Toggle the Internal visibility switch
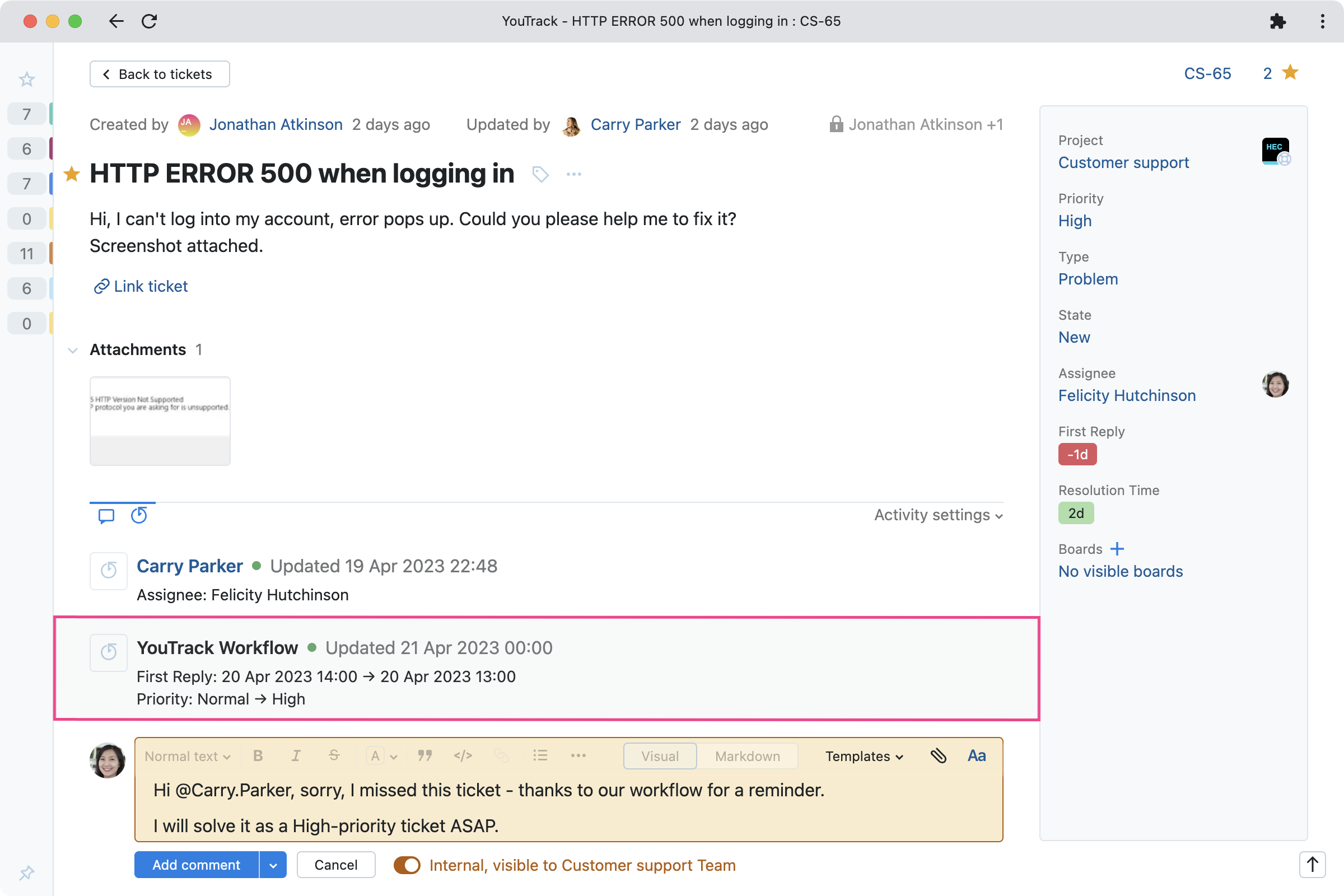Image resolution: width=1344 pixels, height=896 pixels. tap(407, 865)
